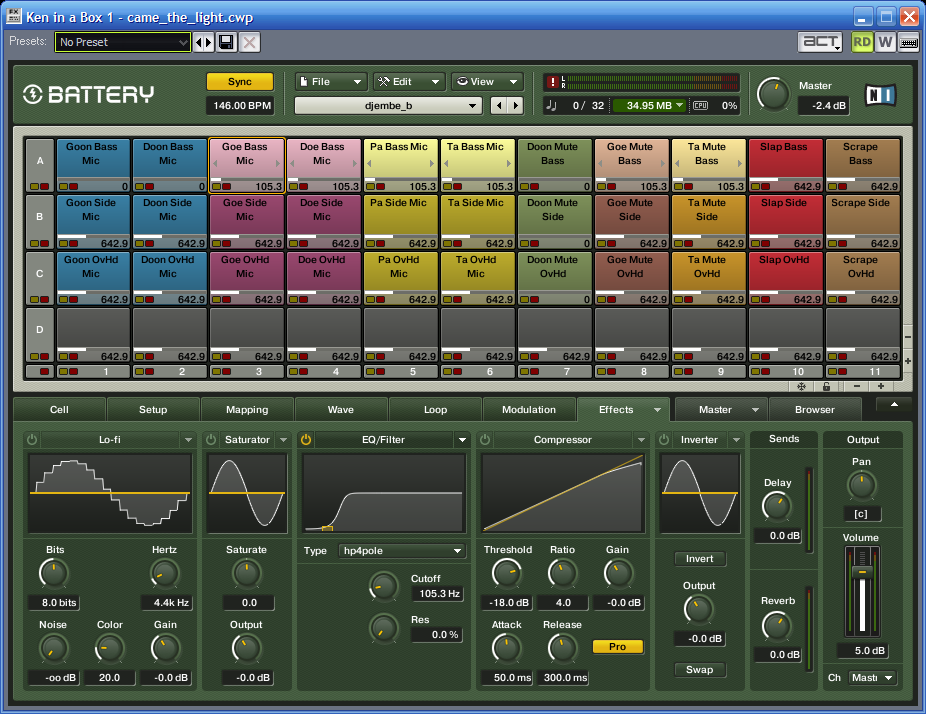
Task: Open the djembe_b kit dropdown
Action: 388,106
